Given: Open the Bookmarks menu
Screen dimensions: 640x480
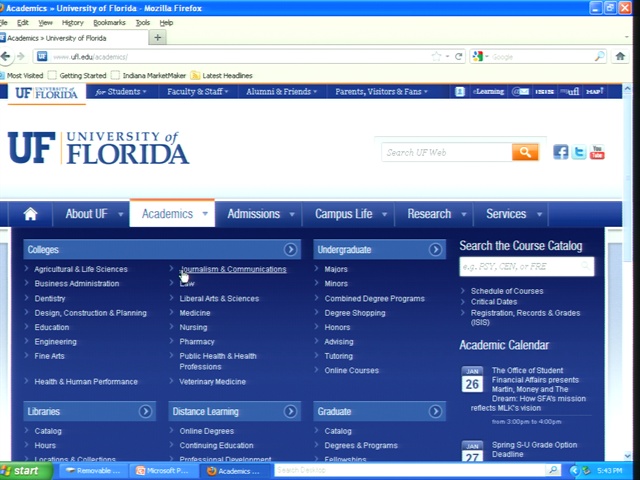Looking at the screenshot, I should (109, 22).
